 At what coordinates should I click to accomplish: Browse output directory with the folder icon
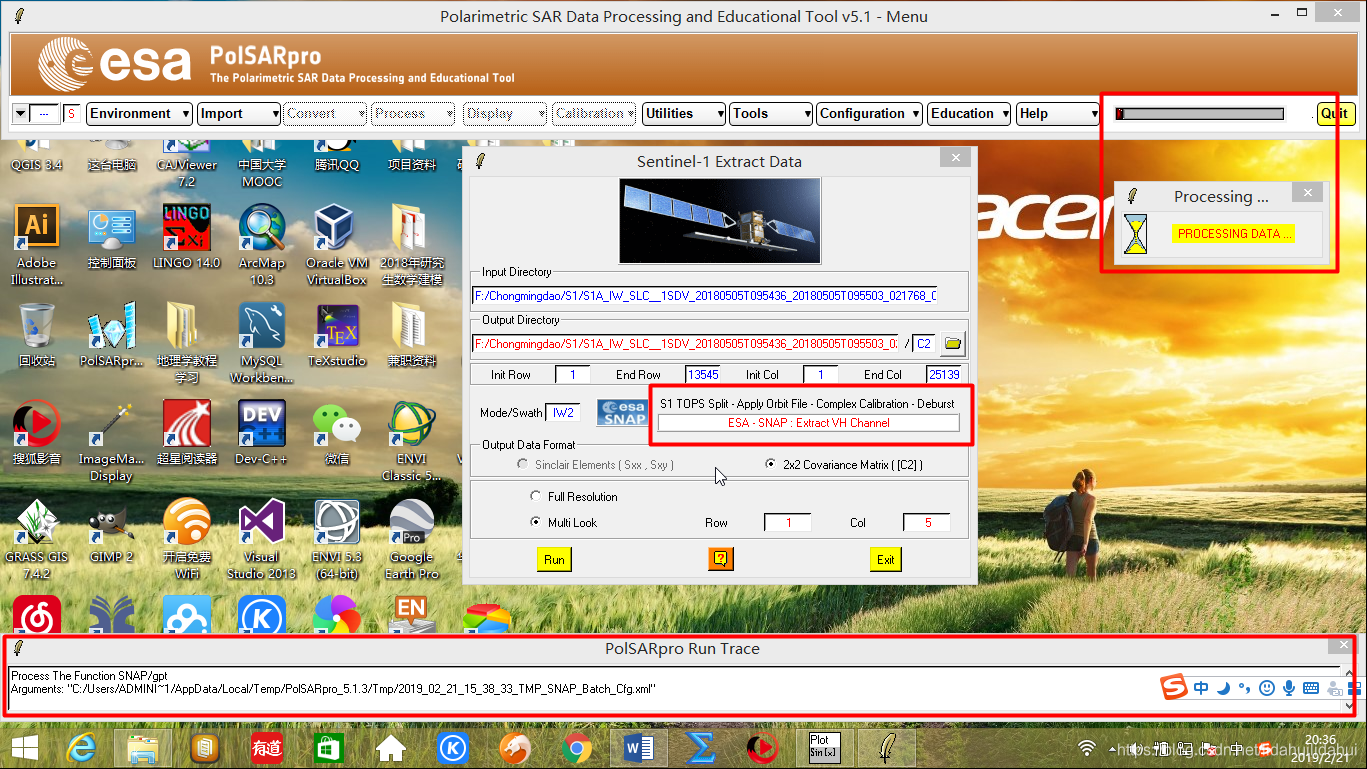(x=953, y=344)
